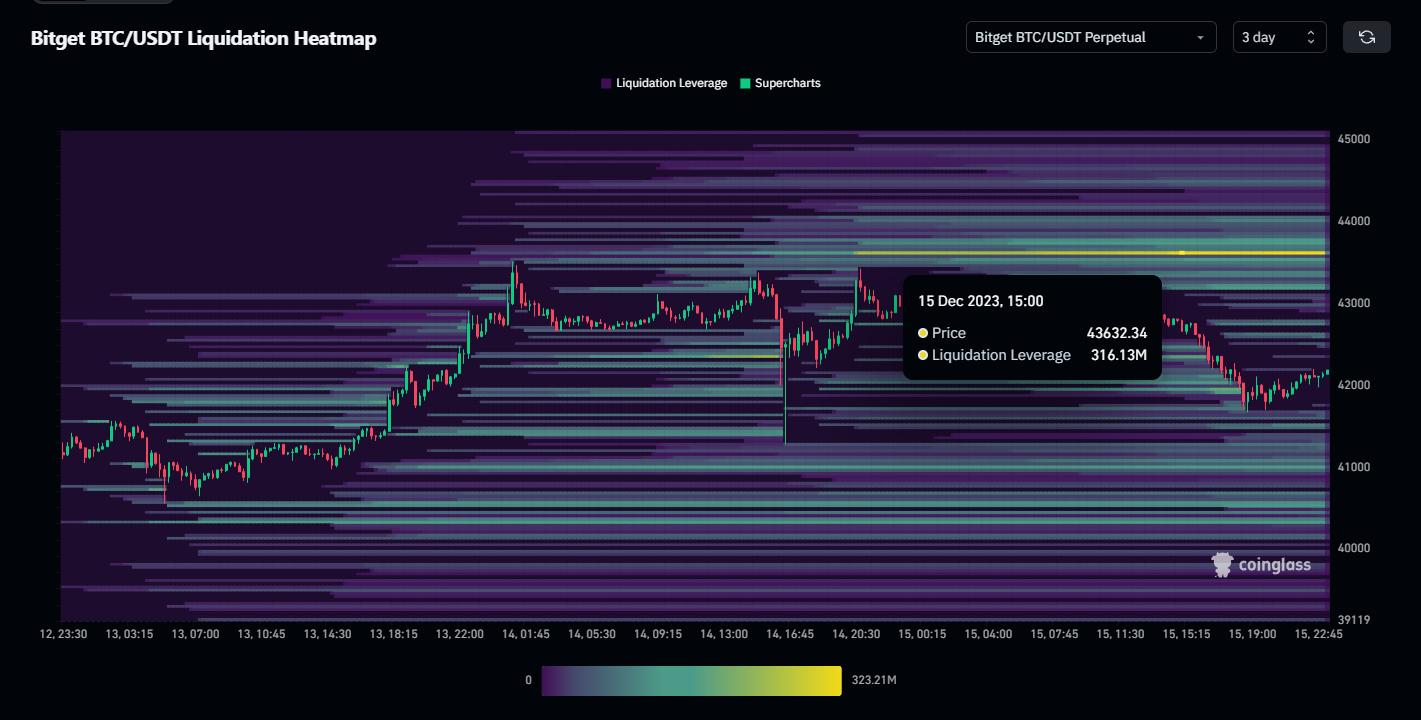1421x720 pixels.
Task: Toggle the Liquidation Leverage legend label
Action: coord(671,84)
